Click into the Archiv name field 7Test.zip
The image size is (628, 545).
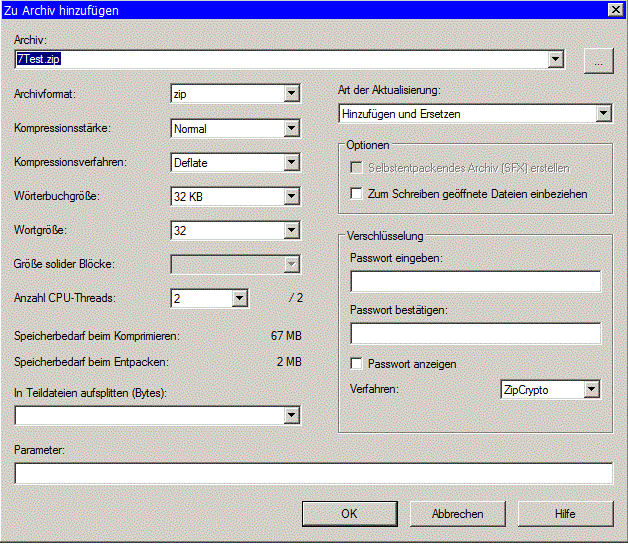pyautogui.click(x=281, y=60)
